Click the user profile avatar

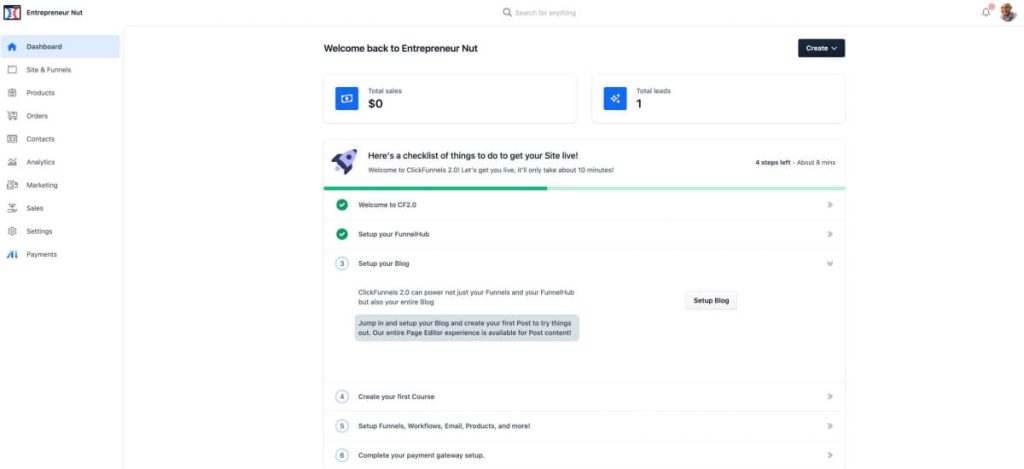pos(1007,13)
